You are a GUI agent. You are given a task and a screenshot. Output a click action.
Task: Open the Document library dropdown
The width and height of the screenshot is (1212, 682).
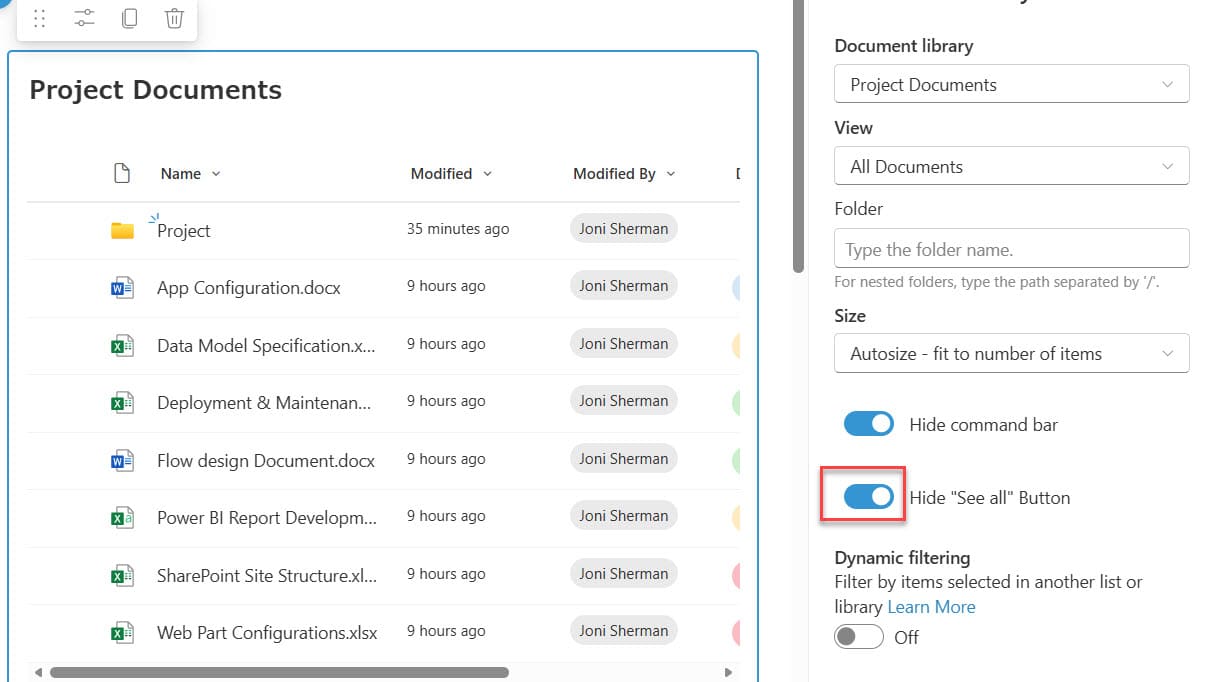coord(1011,84)
